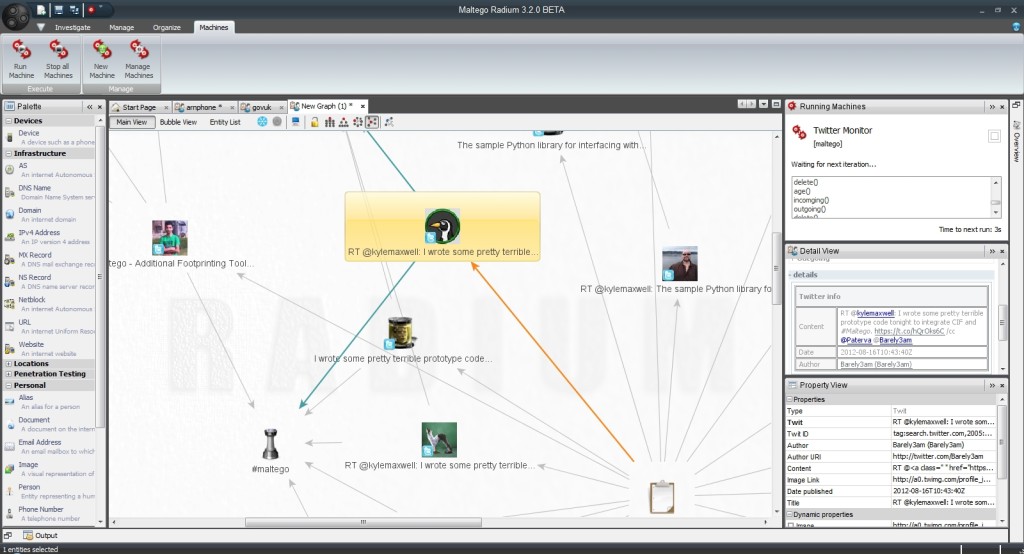Click the padlock icon in graph toolbar

click(x=314, y=122)
